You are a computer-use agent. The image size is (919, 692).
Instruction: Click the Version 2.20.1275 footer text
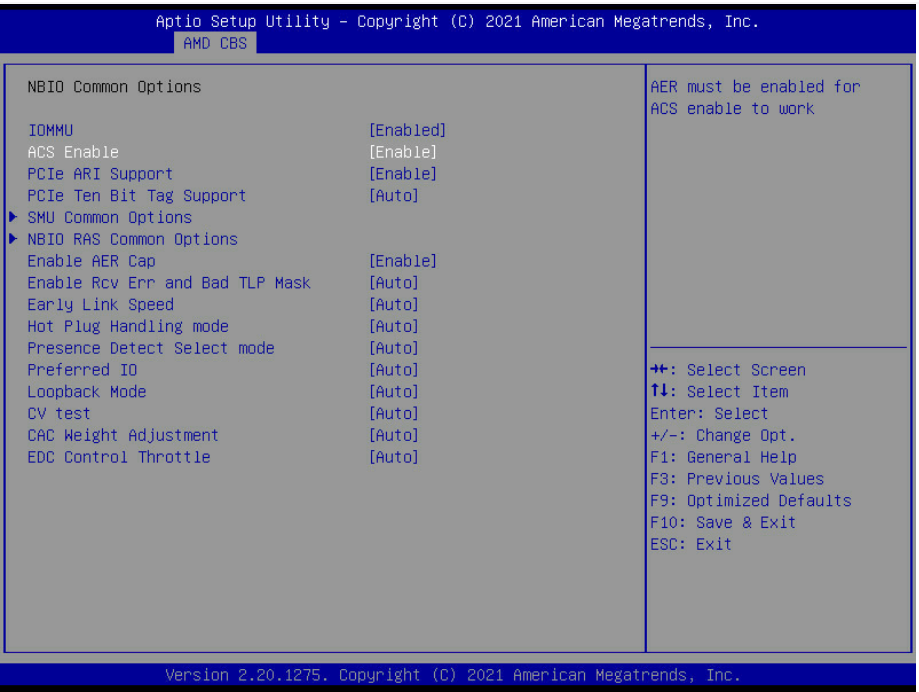[x=452, y=675]
